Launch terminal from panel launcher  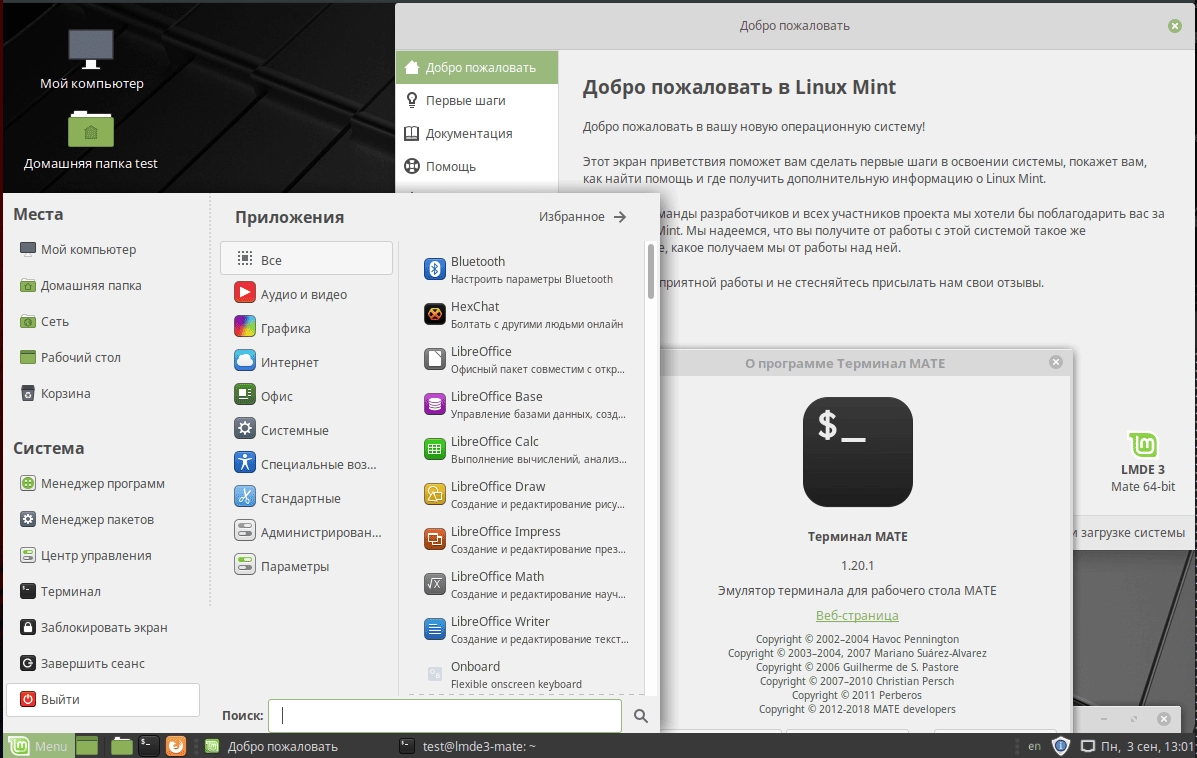pos(148,746)
